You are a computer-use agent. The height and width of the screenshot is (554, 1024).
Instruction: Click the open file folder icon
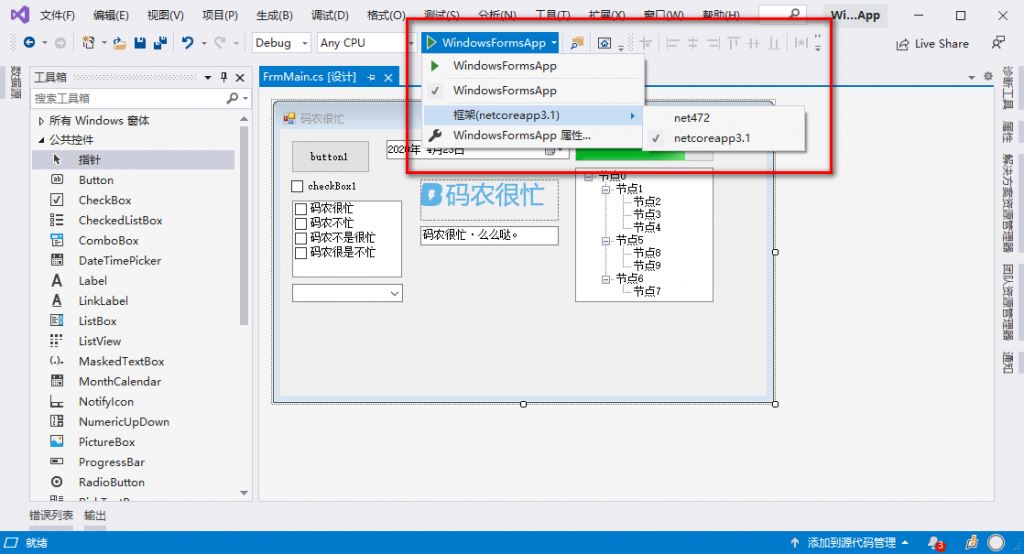click(120, 43)
